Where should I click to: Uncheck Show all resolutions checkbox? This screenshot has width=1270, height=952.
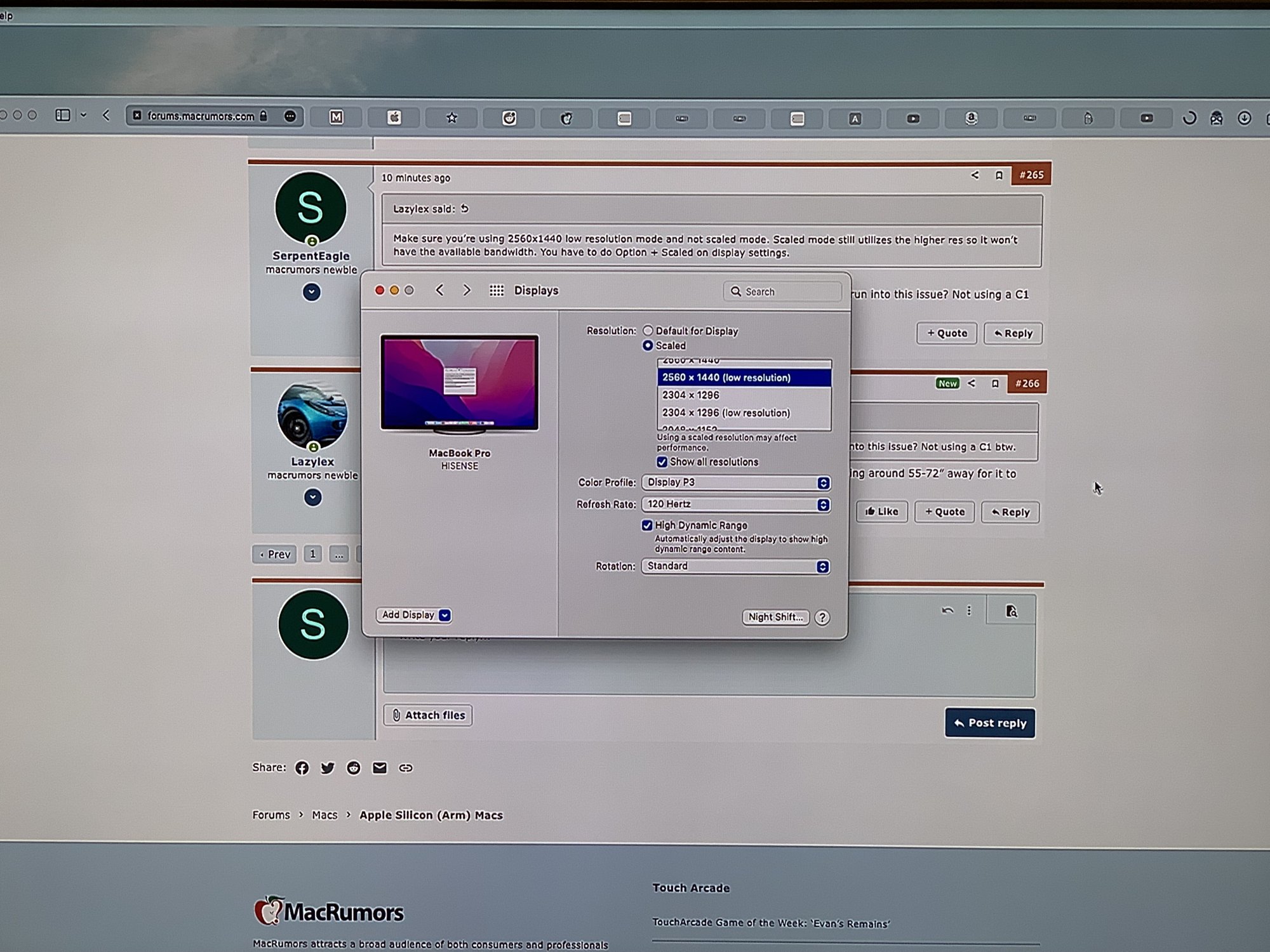(x=662, y=462)
